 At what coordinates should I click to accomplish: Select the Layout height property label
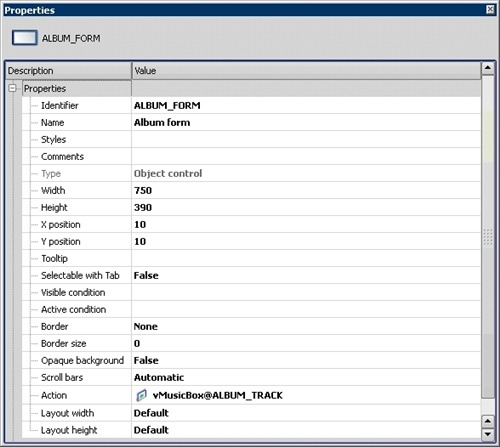[69, 430]
